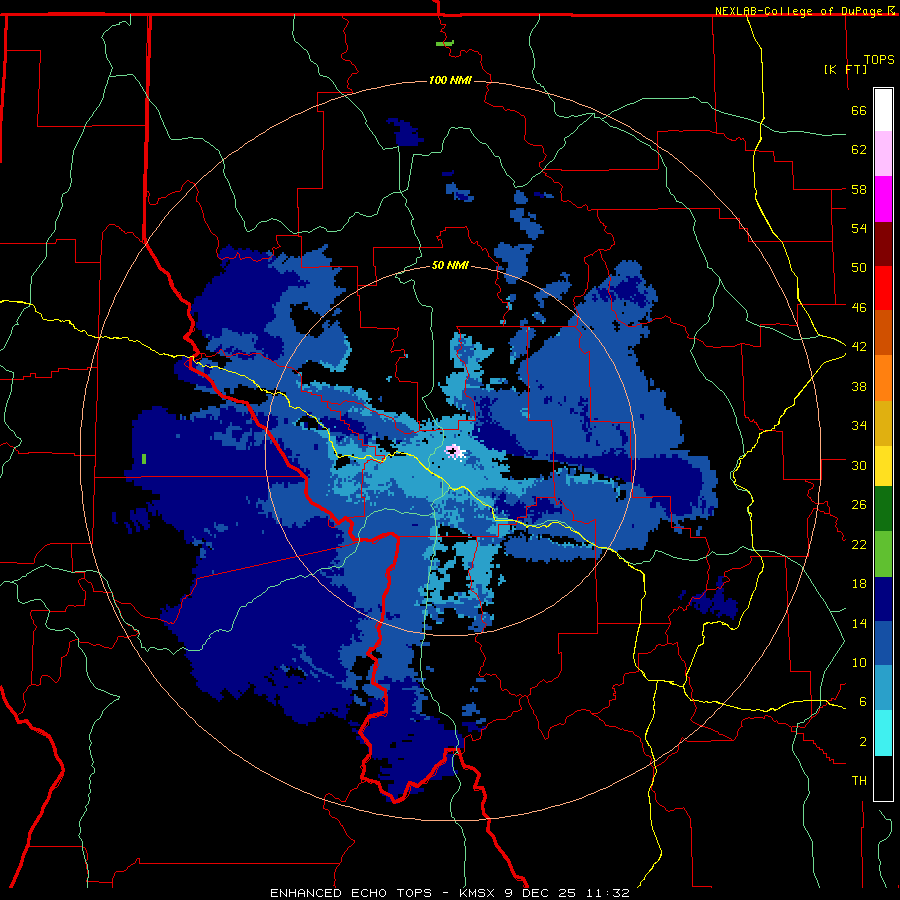Pick the bright red color scale swatch
900x900 pixels.
coord(883,288)
